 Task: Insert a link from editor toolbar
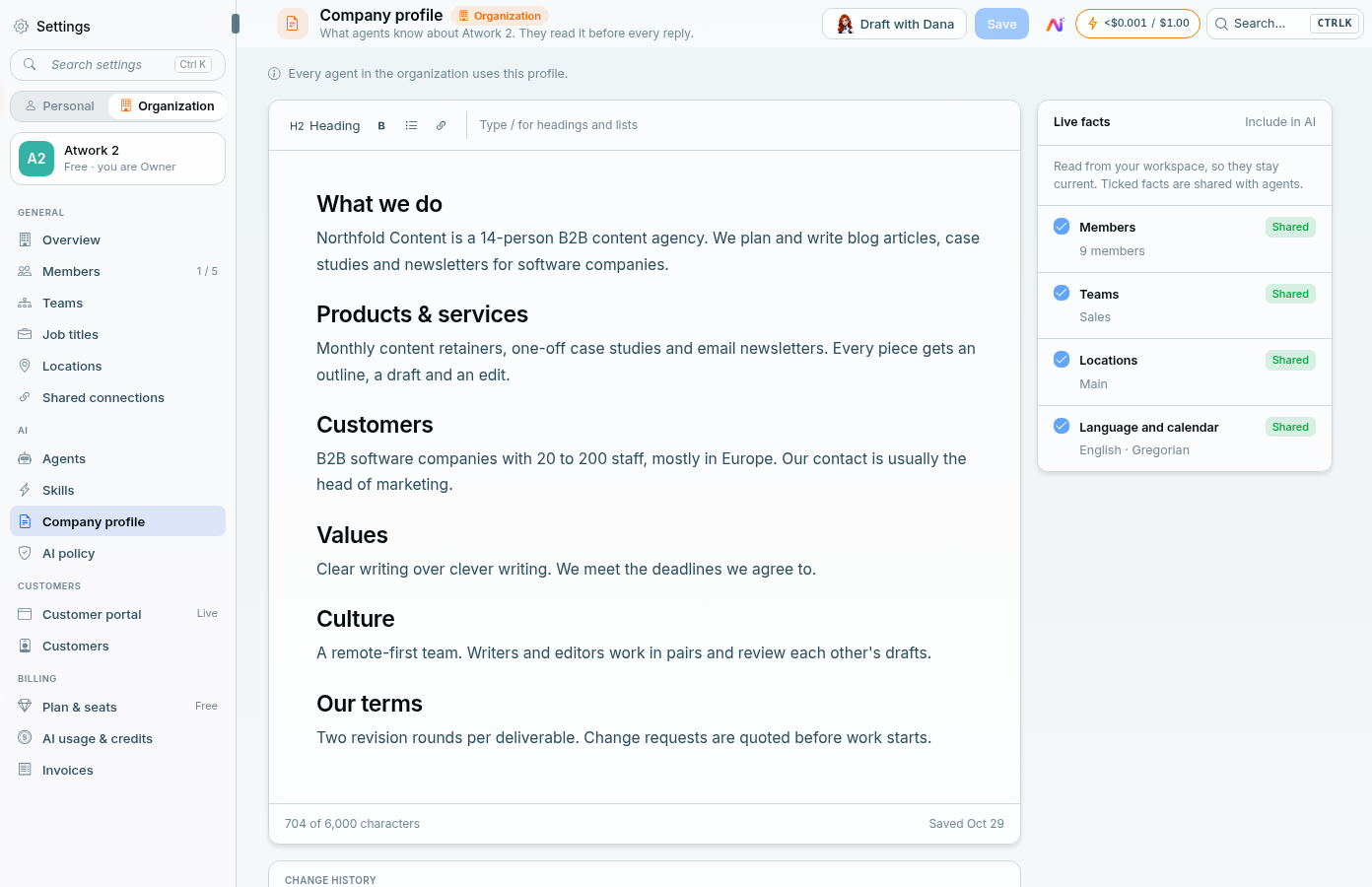point(441,125)
